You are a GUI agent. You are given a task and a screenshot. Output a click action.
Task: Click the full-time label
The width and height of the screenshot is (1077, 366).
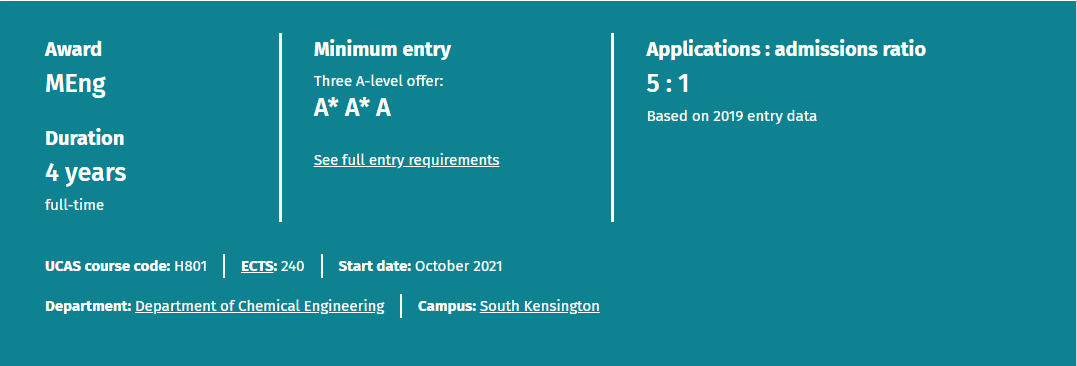74,205
